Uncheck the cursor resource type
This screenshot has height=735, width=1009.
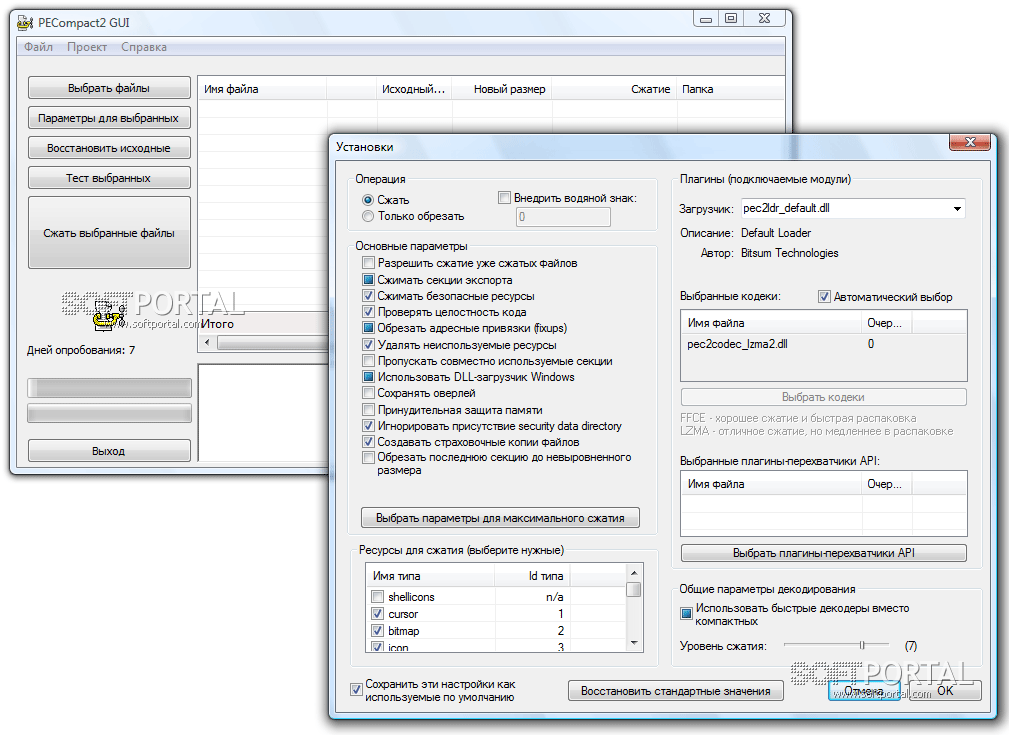click(378, 613)
